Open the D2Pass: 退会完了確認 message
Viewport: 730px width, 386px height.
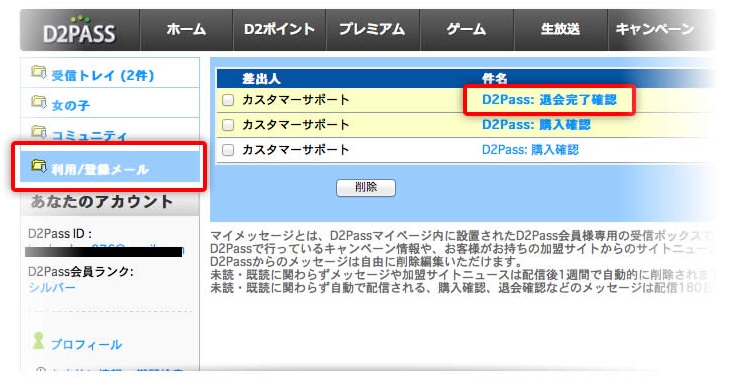coord(549,100)
